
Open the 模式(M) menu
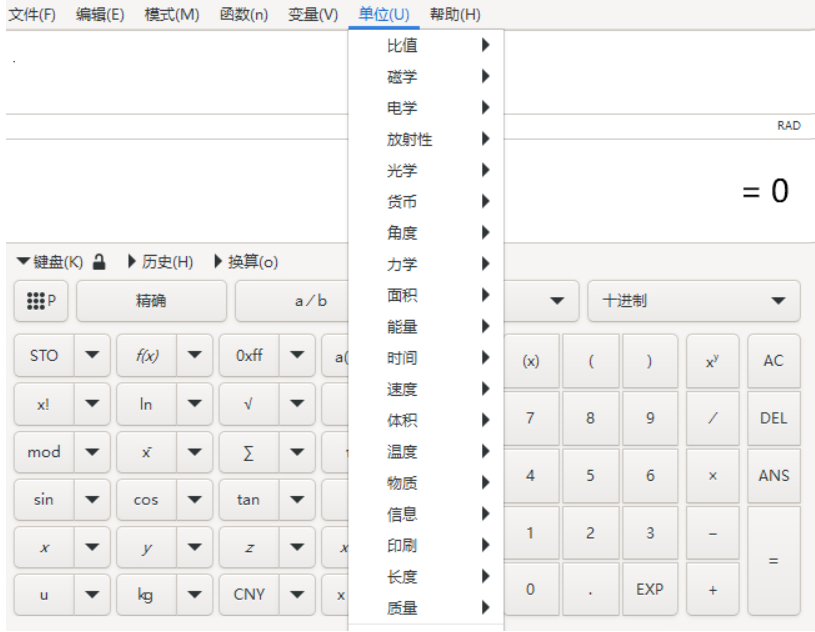point(172,15)
